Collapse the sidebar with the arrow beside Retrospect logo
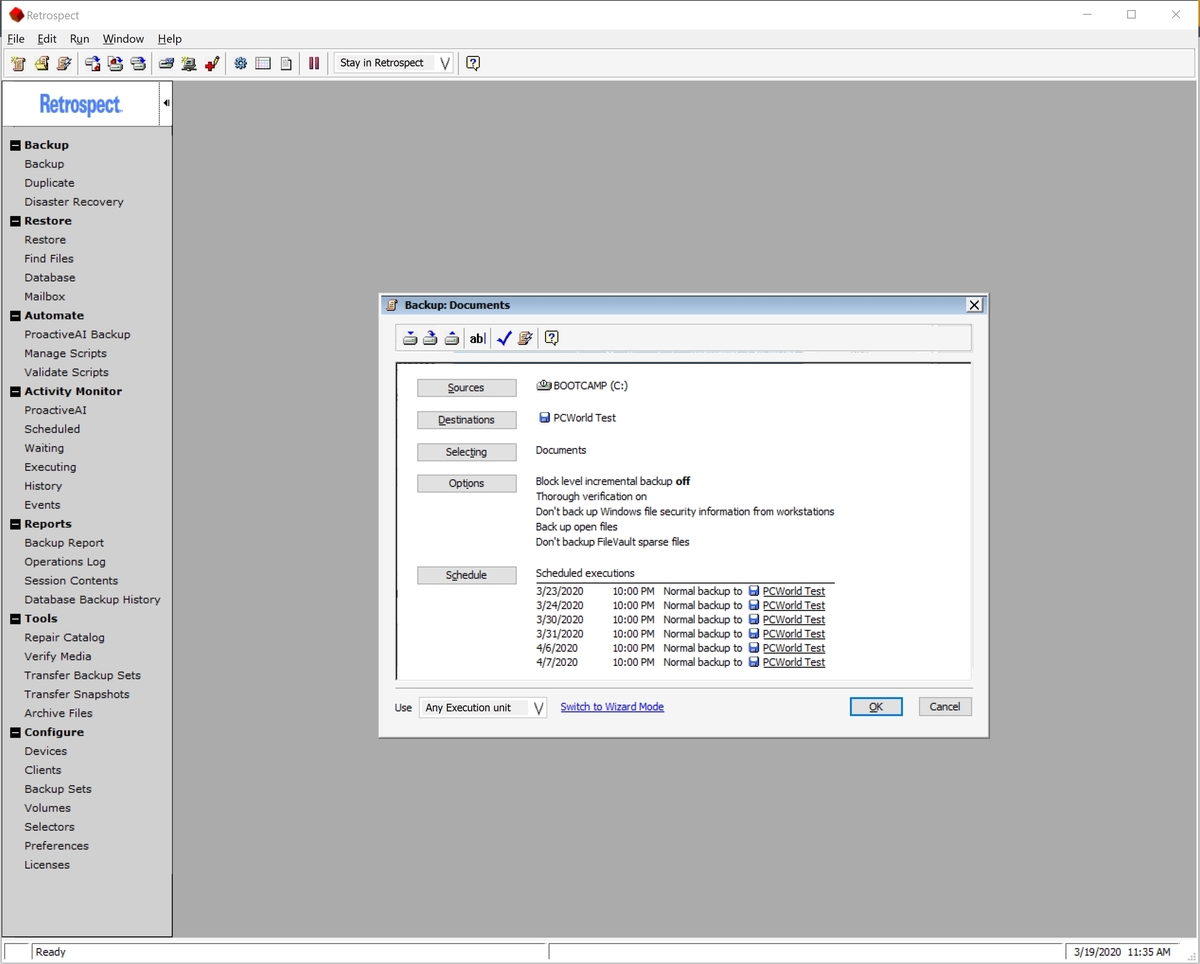The image size is (1200, 964). (x=166, y=103)
